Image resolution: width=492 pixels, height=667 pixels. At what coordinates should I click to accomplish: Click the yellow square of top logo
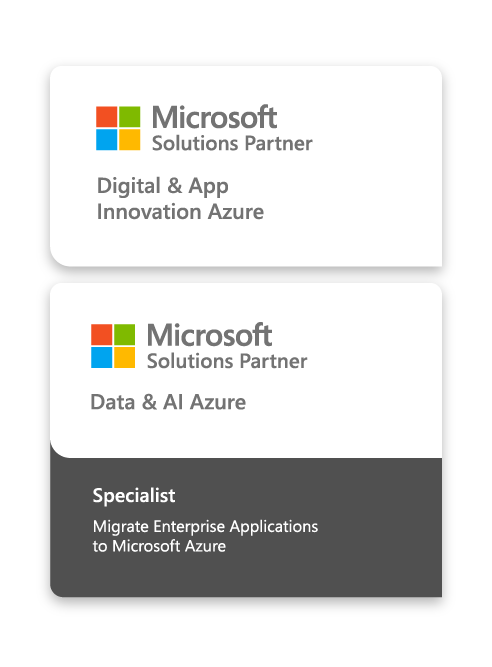[129, 140]
